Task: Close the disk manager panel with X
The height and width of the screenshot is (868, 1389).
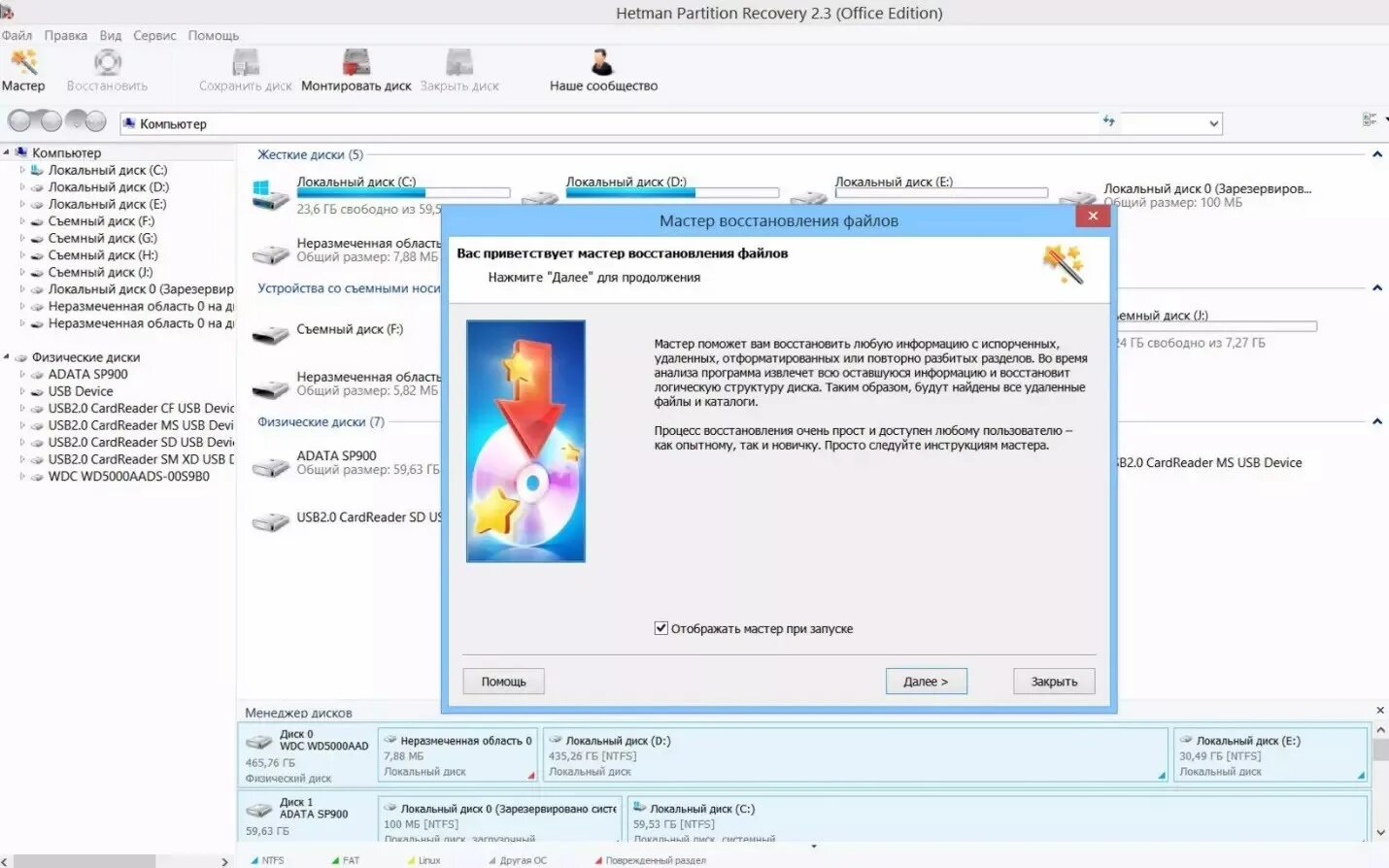Action: pyautogui.click(x=1379, y=711)
